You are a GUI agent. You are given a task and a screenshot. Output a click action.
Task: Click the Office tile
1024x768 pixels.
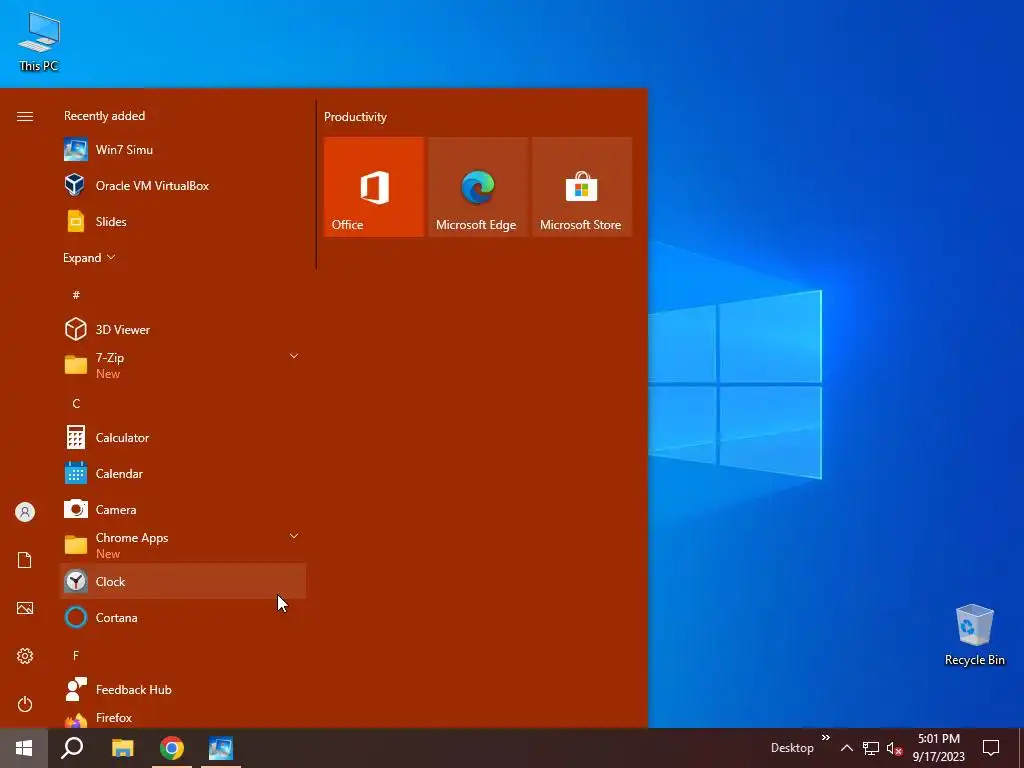pos(374,187)
